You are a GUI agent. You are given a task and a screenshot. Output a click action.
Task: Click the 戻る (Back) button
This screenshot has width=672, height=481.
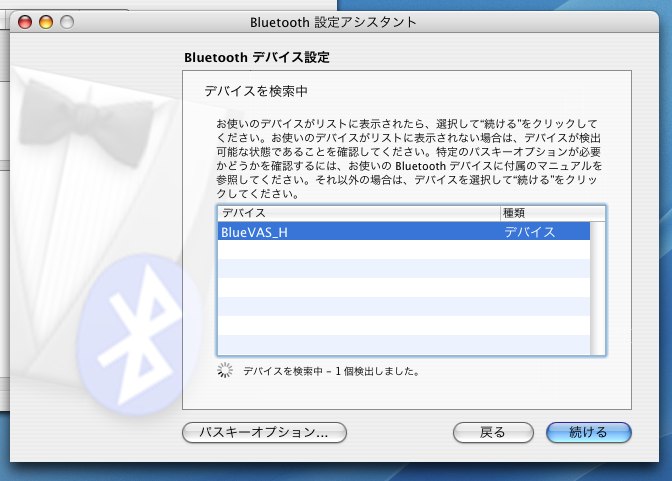(x=493, y=432)
